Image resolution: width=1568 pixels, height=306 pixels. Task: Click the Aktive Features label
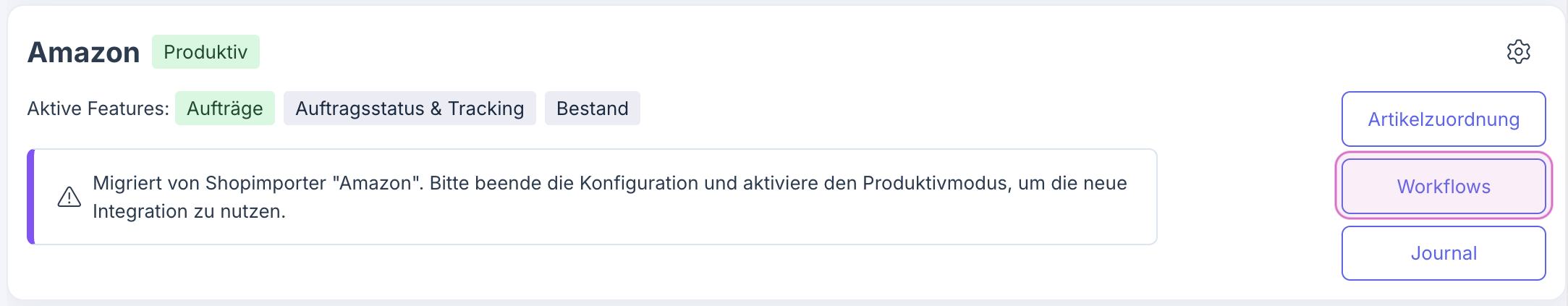(x=98, y=109)
